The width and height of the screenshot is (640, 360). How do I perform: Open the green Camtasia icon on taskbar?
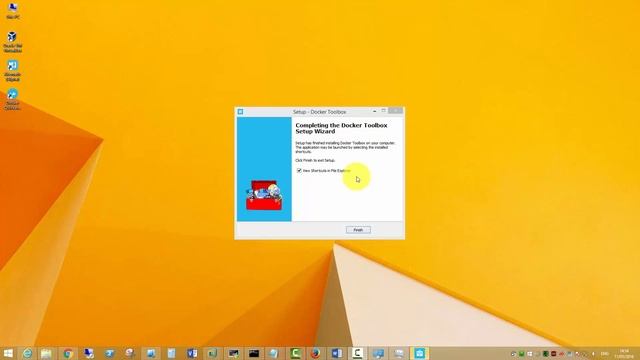[296, 353]
